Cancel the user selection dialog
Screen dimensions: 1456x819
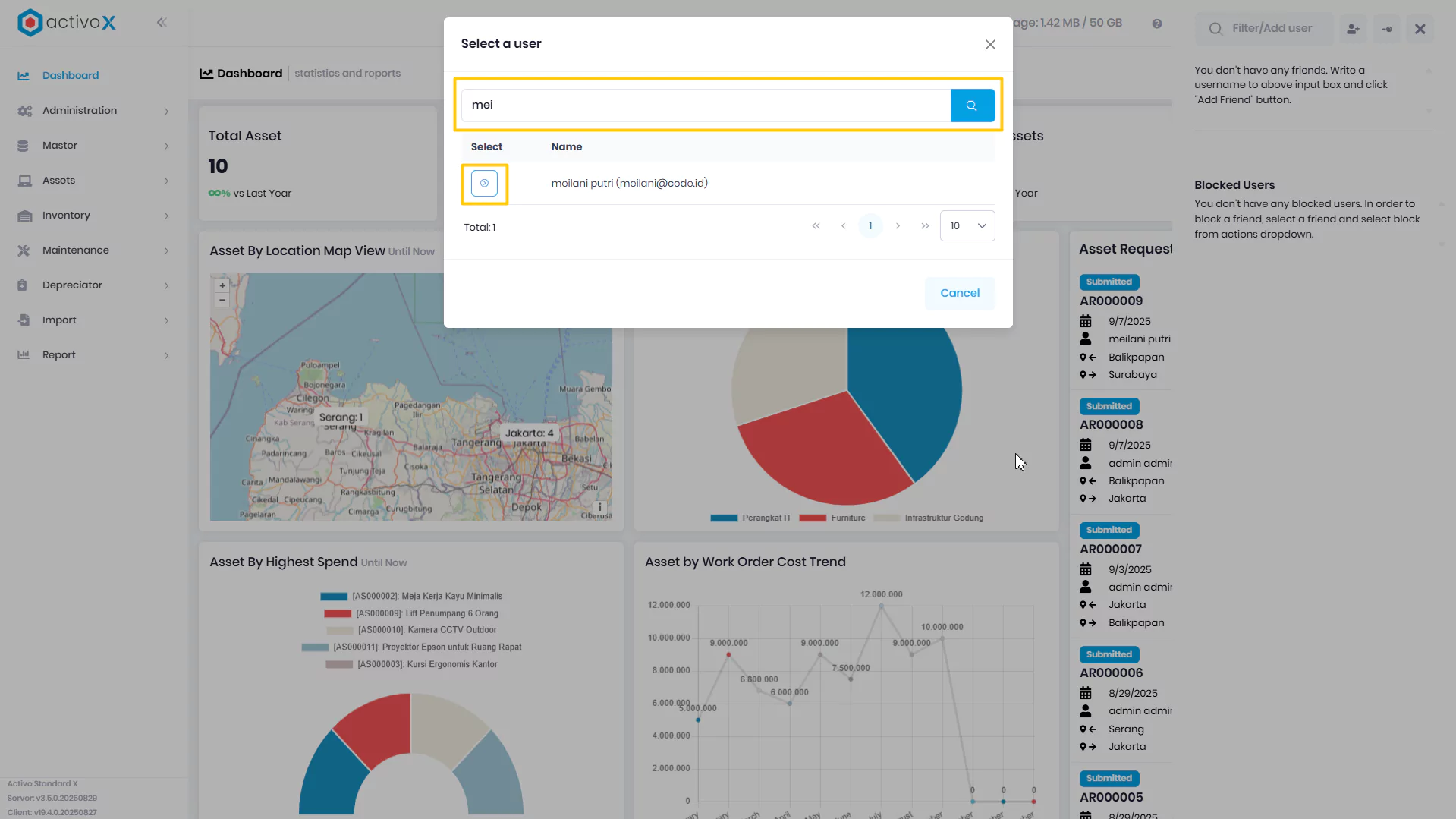click(960, 293)
